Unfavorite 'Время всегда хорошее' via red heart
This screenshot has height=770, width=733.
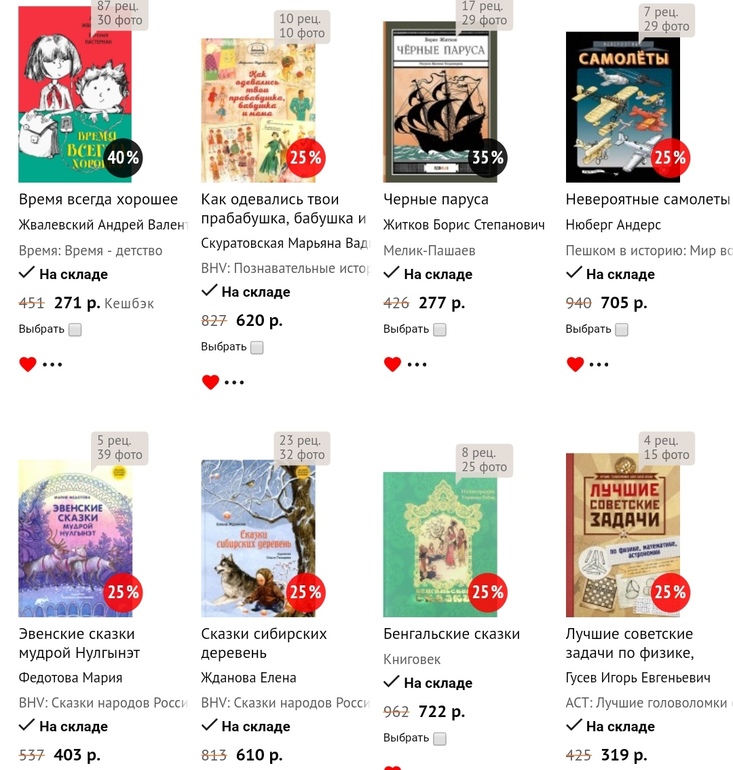point(27,364)
